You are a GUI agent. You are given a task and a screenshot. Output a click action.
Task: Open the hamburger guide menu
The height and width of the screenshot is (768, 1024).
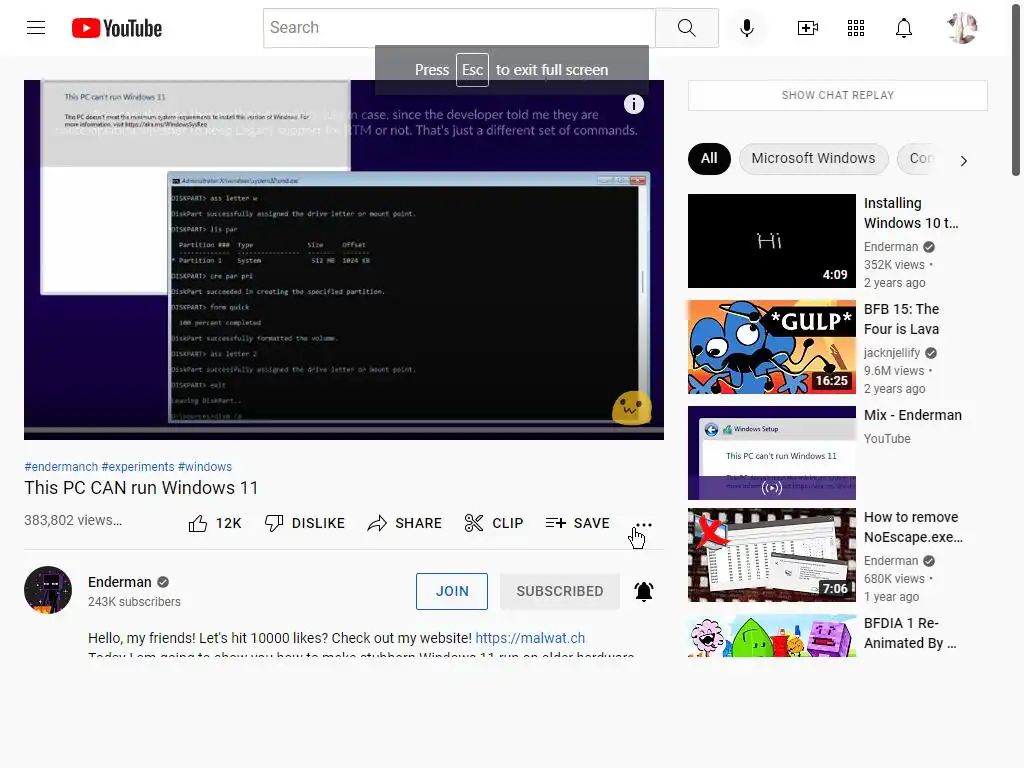pyautogui.click(x=36, y=27)
